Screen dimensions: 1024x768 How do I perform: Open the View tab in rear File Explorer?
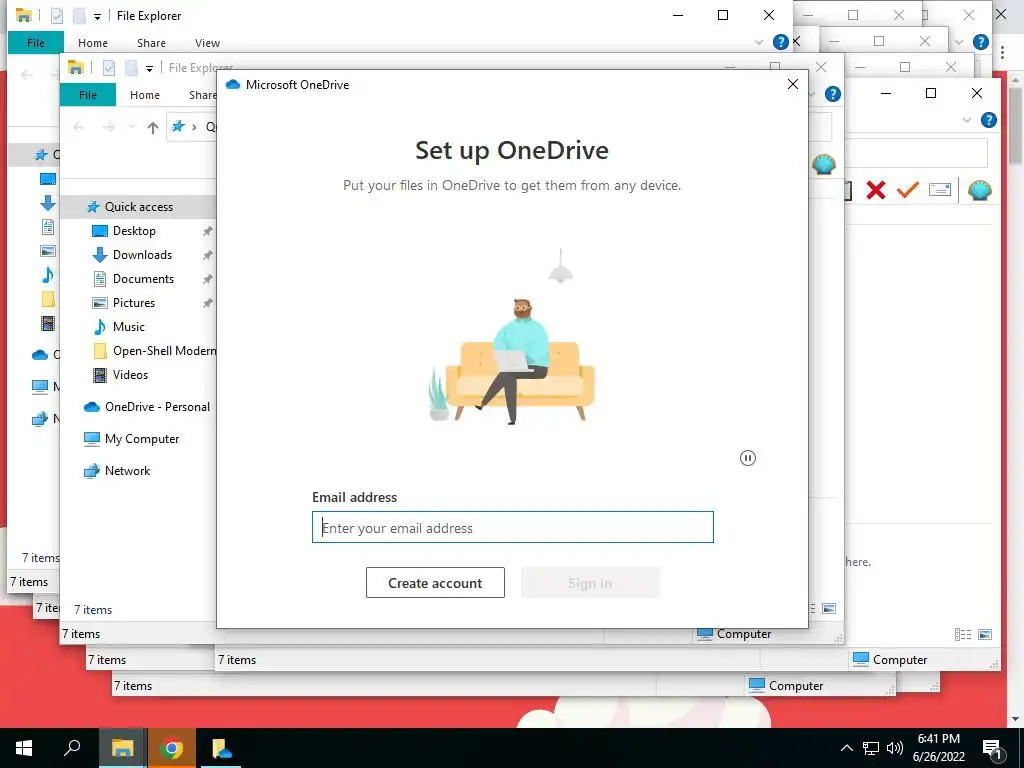click(x=207, y=43)
